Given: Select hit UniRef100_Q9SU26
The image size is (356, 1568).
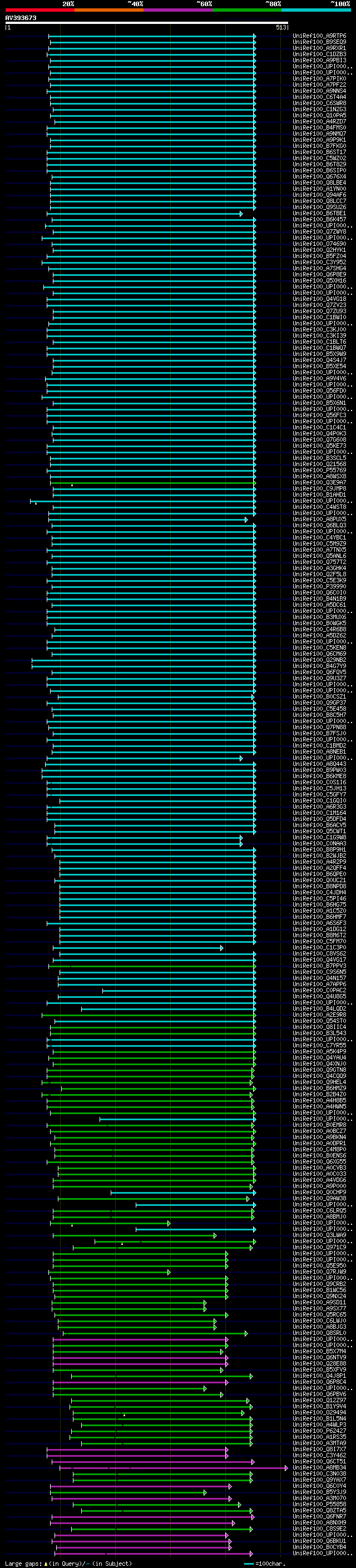Looking at the screenshot, I should coord(319,207).
